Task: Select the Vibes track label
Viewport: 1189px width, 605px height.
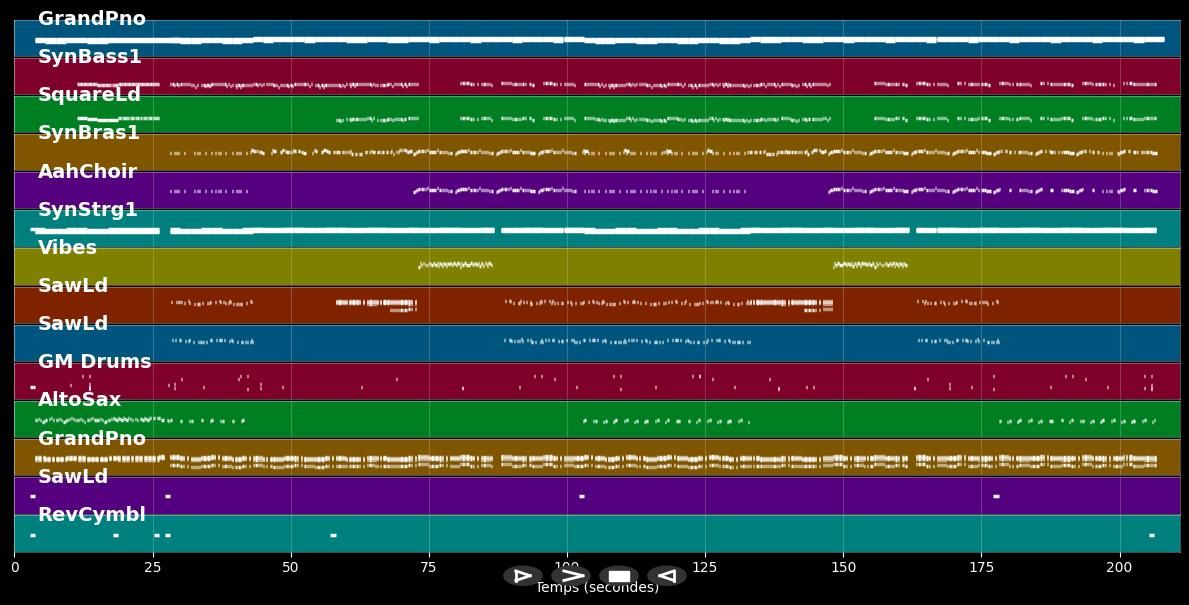Action: click(x=67, y=247)
